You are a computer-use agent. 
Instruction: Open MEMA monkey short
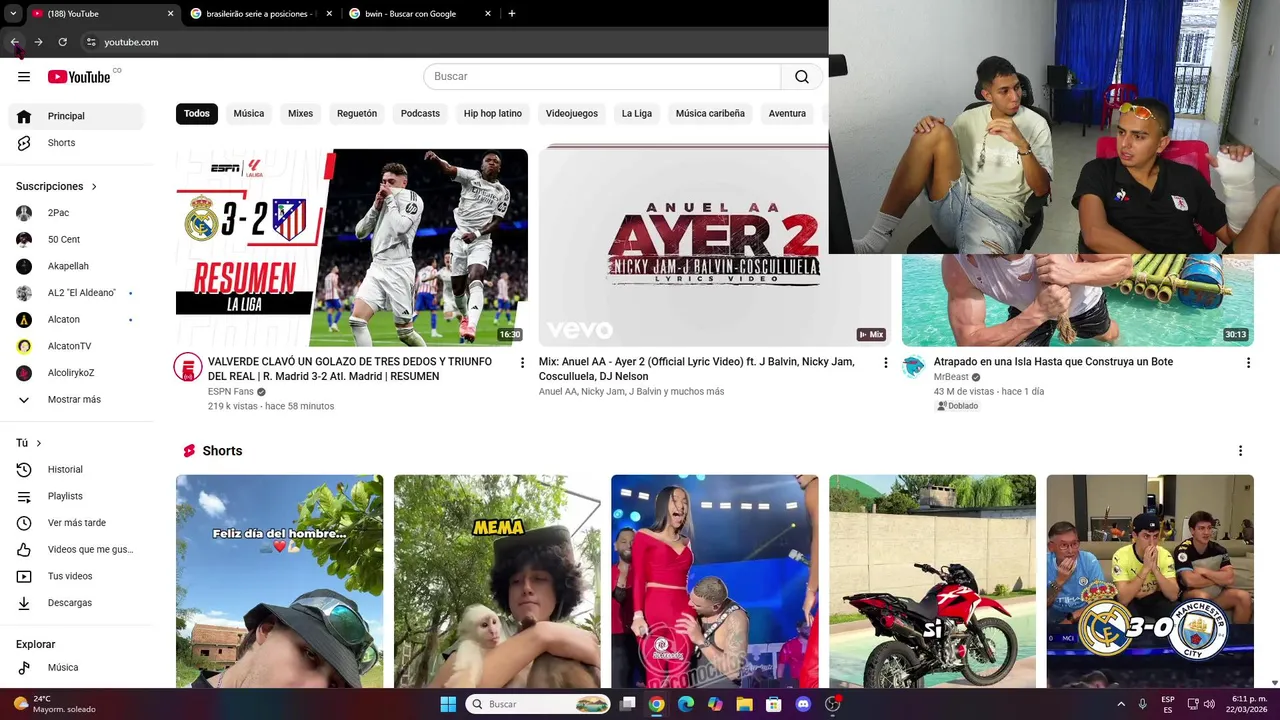click(x=497, y=582)
